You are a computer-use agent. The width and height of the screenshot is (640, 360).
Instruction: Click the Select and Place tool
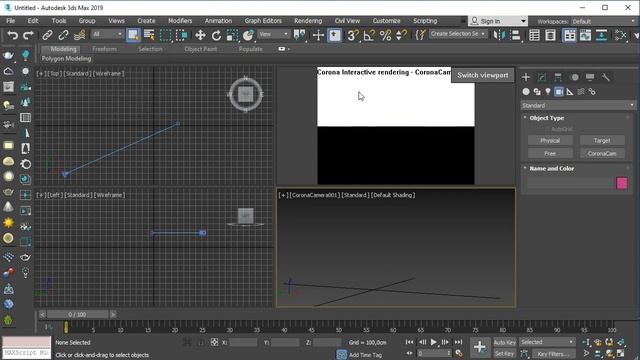[248, 36]
